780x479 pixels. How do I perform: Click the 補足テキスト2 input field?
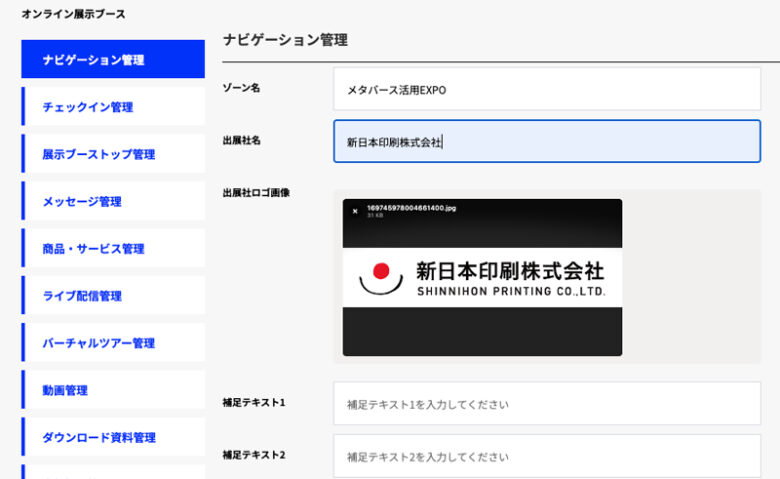coord(547,456)
